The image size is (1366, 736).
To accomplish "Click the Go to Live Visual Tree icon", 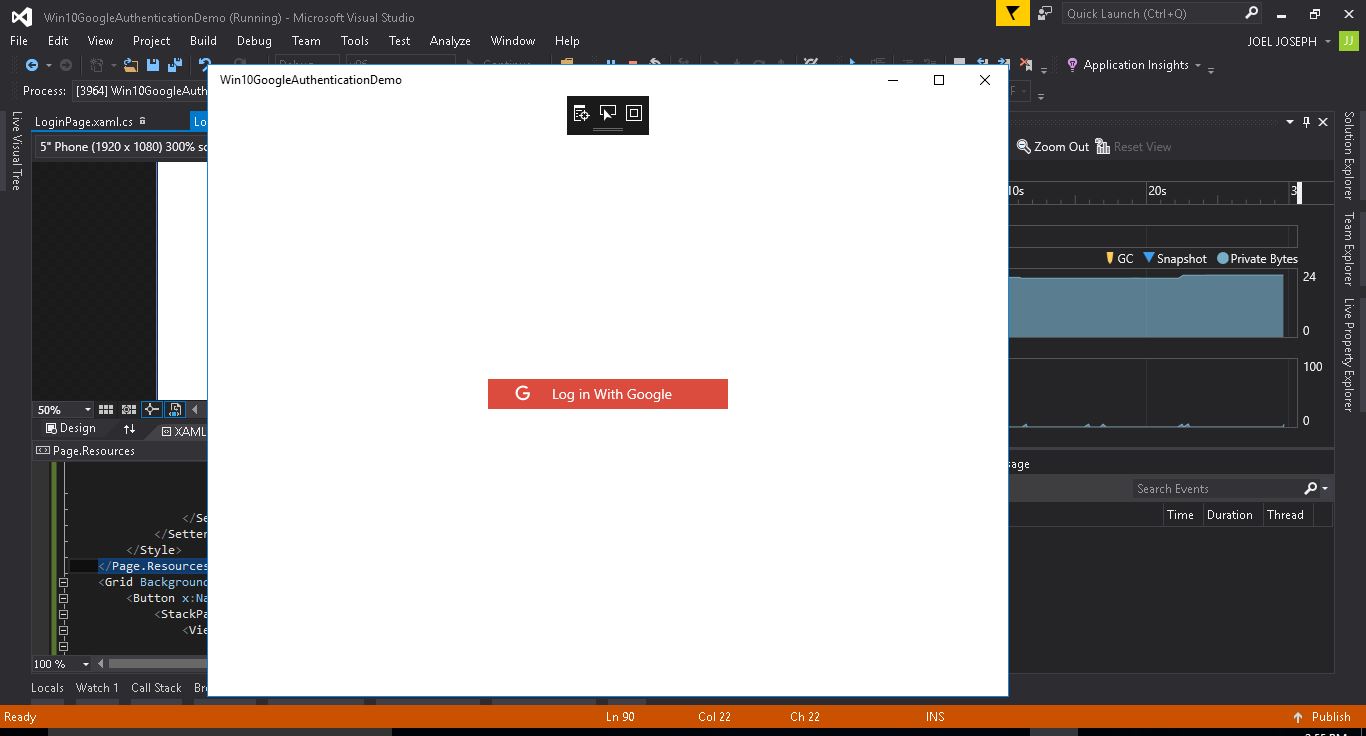I will (x=581, y=114).
